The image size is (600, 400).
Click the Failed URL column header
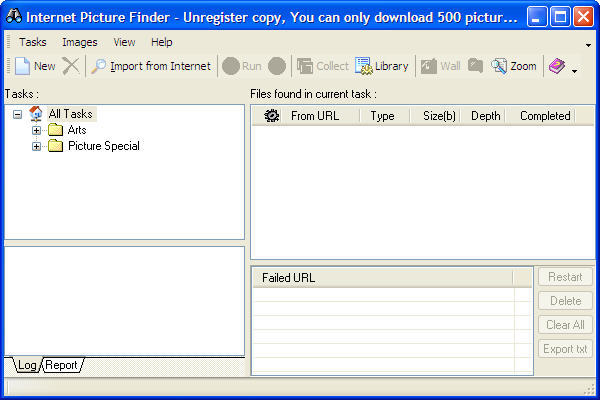tap(383, 278)
